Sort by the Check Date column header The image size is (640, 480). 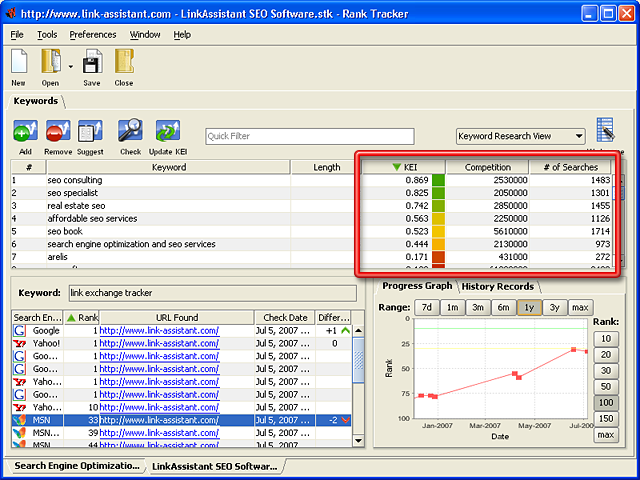tap(285, 318)
